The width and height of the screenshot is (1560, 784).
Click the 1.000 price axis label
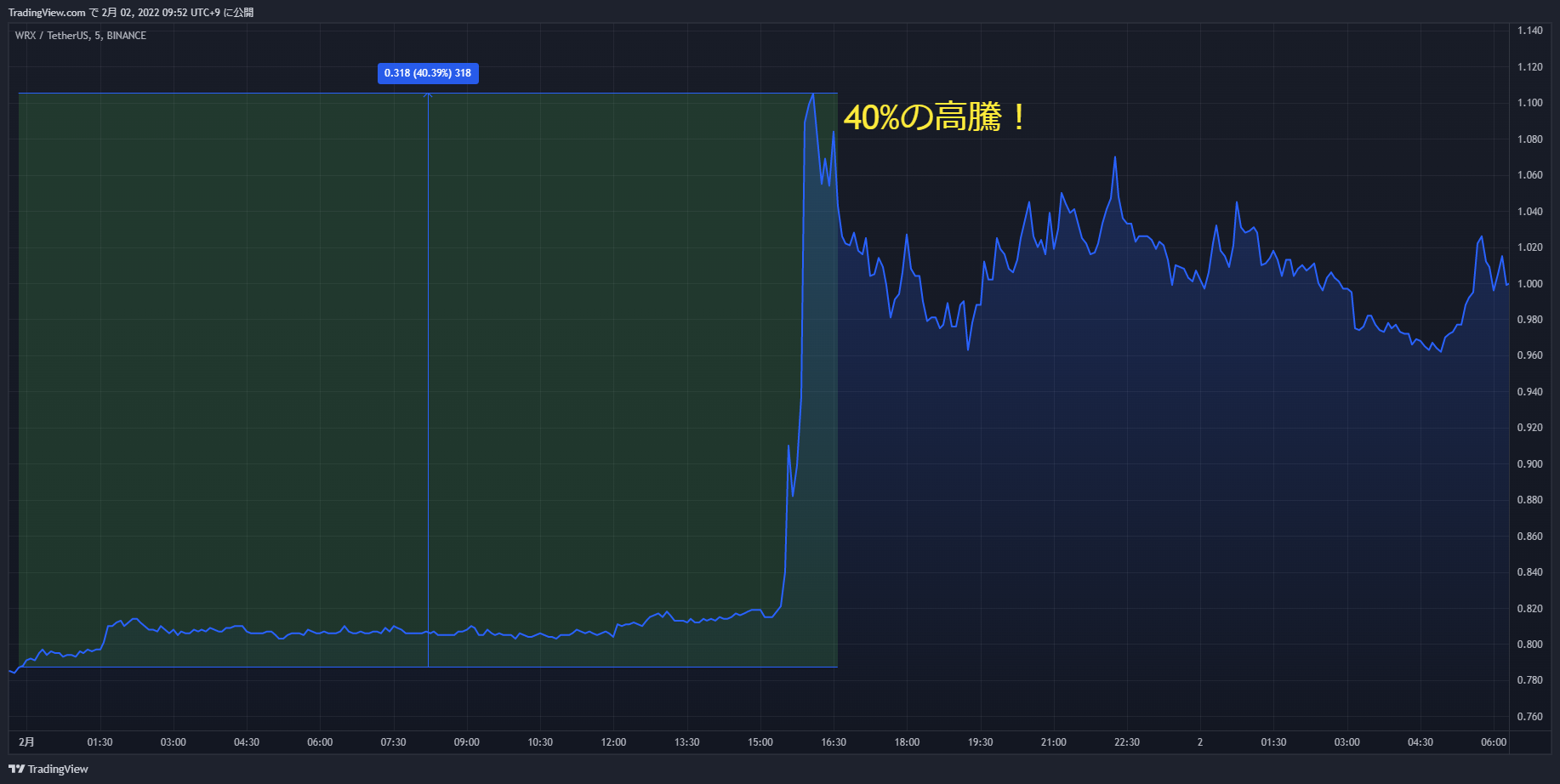pyautogui.click(x=1529, y=284)
